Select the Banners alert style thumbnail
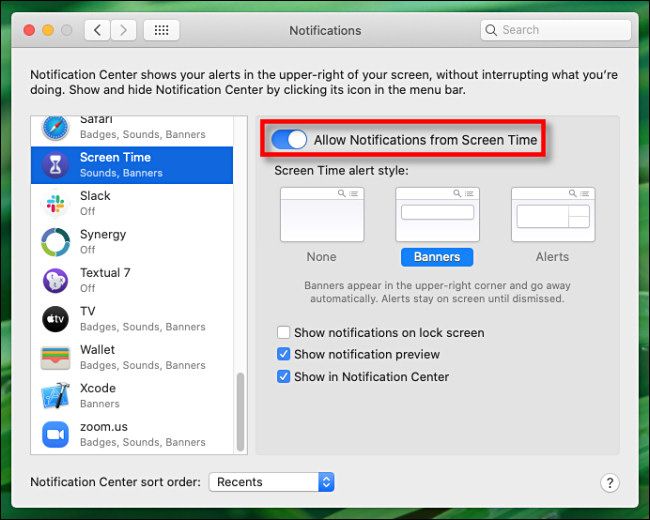The width and height of the screenshot is (650, 520). 437,214
